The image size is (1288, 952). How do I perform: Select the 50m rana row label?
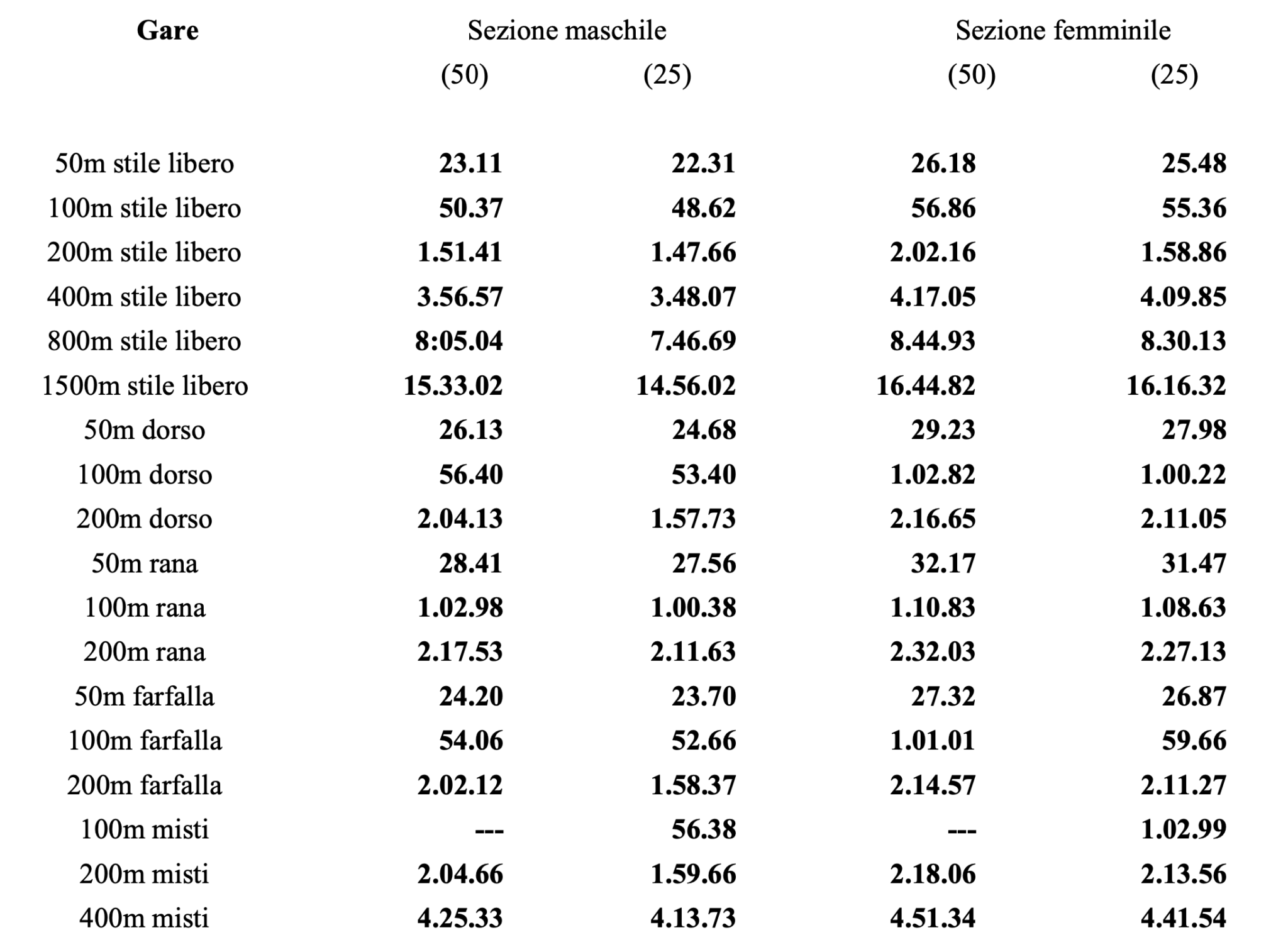click(145, 563)
